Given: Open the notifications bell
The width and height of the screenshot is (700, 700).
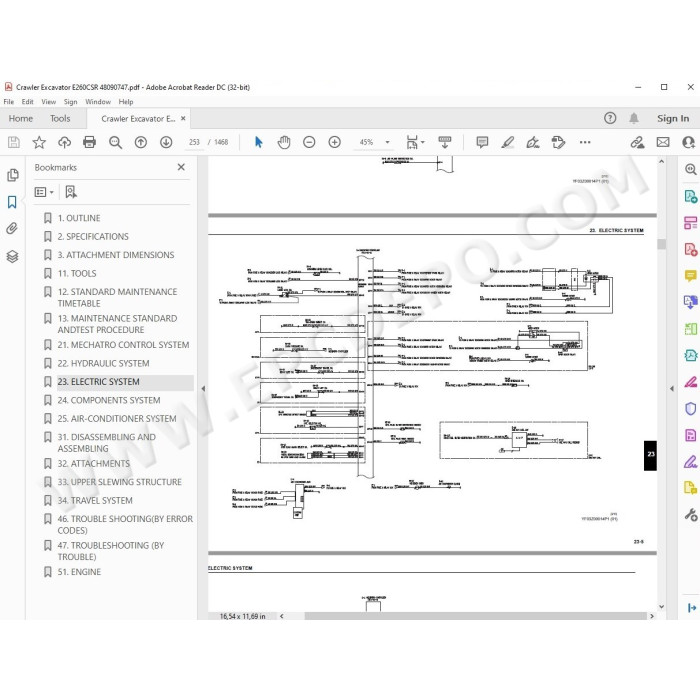Looking at the screenshot, I should (x=633, y=118).
